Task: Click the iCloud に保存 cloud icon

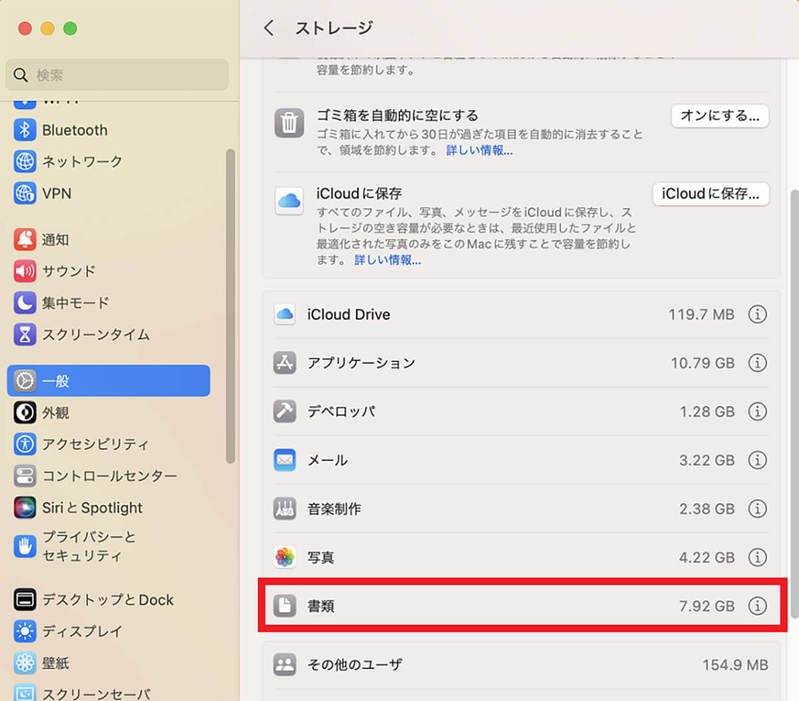Action: (x=289, y=201)
